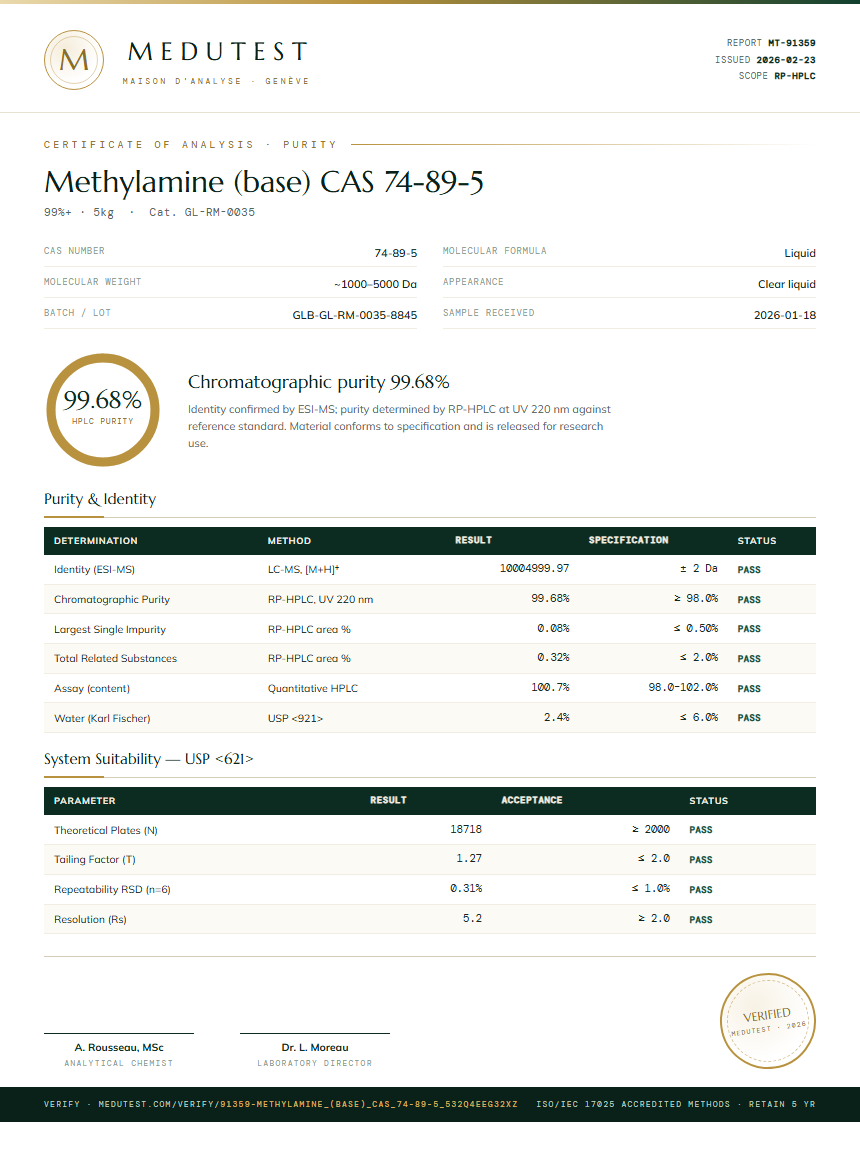Select the Tailing Factor result 1.27
The image size is (860, 1152).
pos(469,859)
